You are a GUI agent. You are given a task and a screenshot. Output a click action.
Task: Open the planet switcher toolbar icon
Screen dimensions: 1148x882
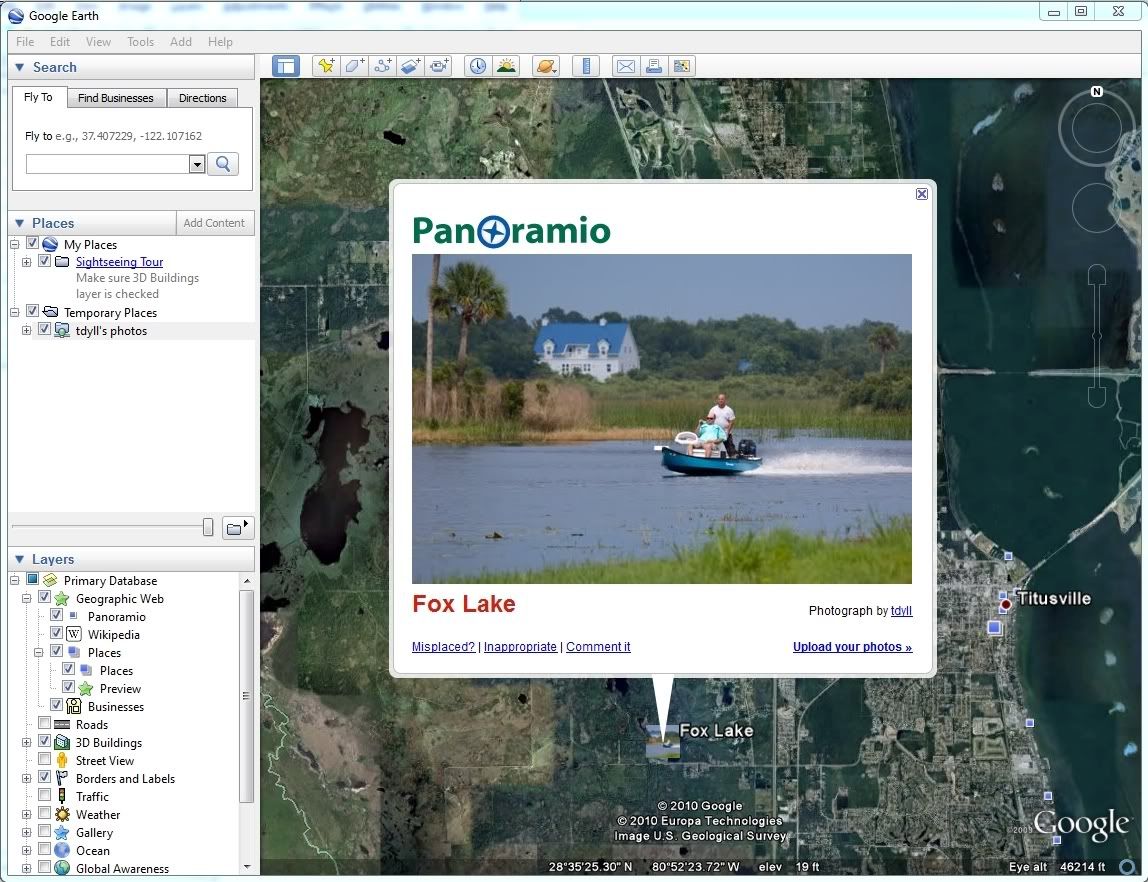tap(546, 67)
